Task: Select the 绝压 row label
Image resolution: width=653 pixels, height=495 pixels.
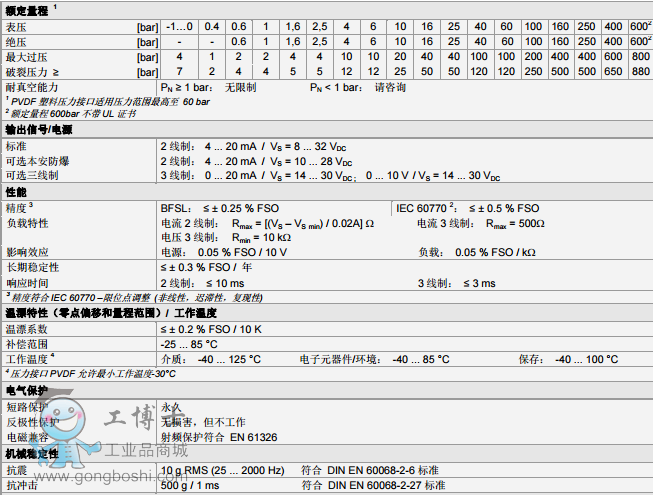Action: tap(16, 42)
